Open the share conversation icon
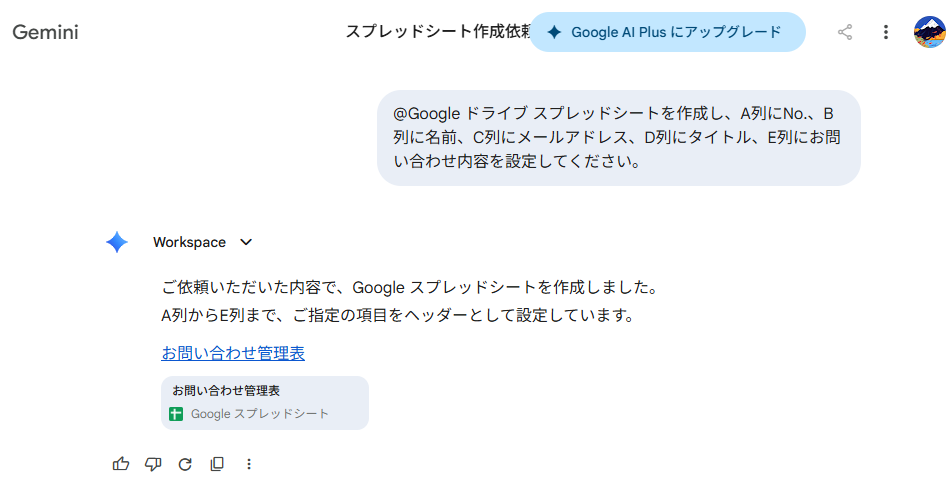952x496 pixels. (x=845, y=32)
